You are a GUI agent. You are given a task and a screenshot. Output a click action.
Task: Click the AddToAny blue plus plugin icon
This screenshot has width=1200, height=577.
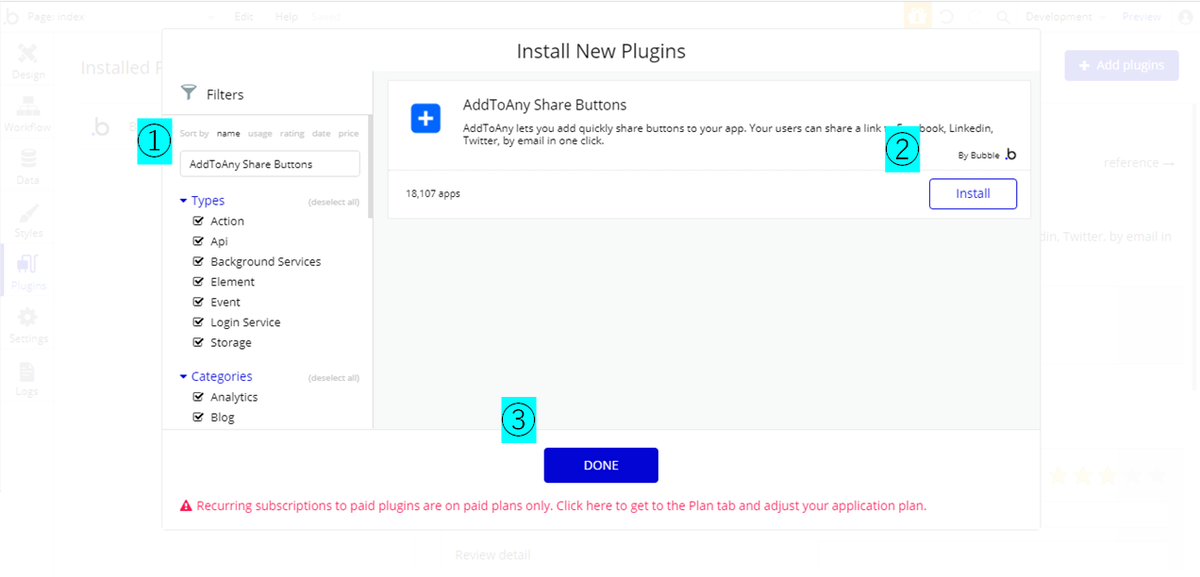pos(425,118)
